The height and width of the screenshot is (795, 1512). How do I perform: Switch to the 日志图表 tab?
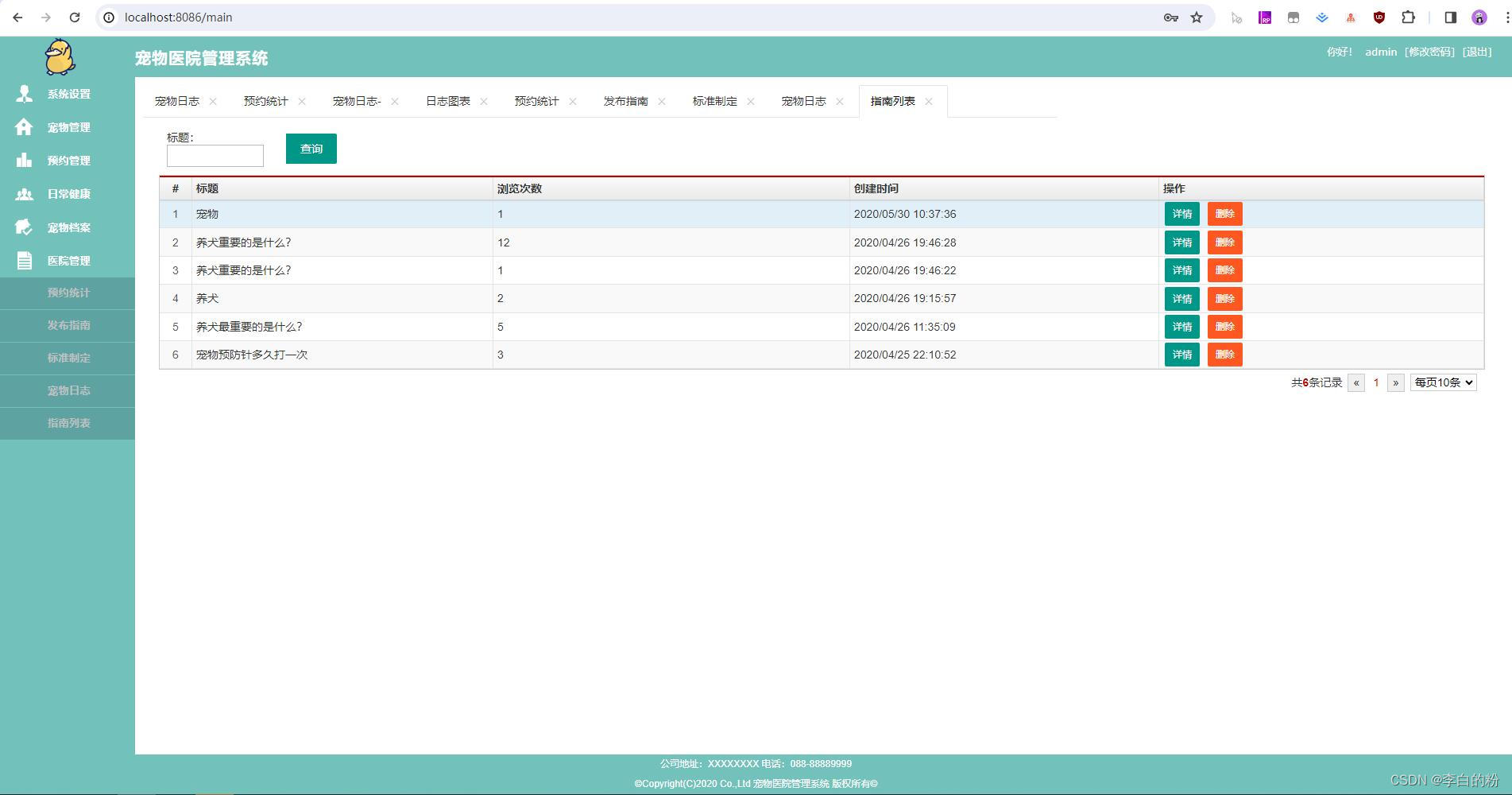pos(448,102)
